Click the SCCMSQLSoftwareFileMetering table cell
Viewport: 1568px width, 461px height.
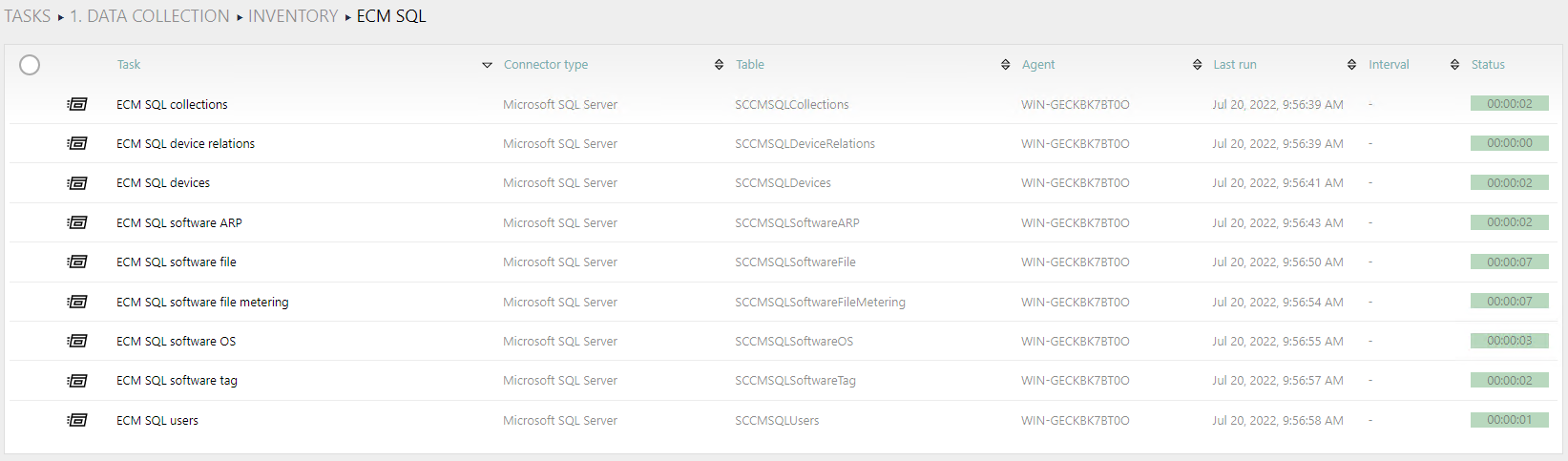point(820,302)
